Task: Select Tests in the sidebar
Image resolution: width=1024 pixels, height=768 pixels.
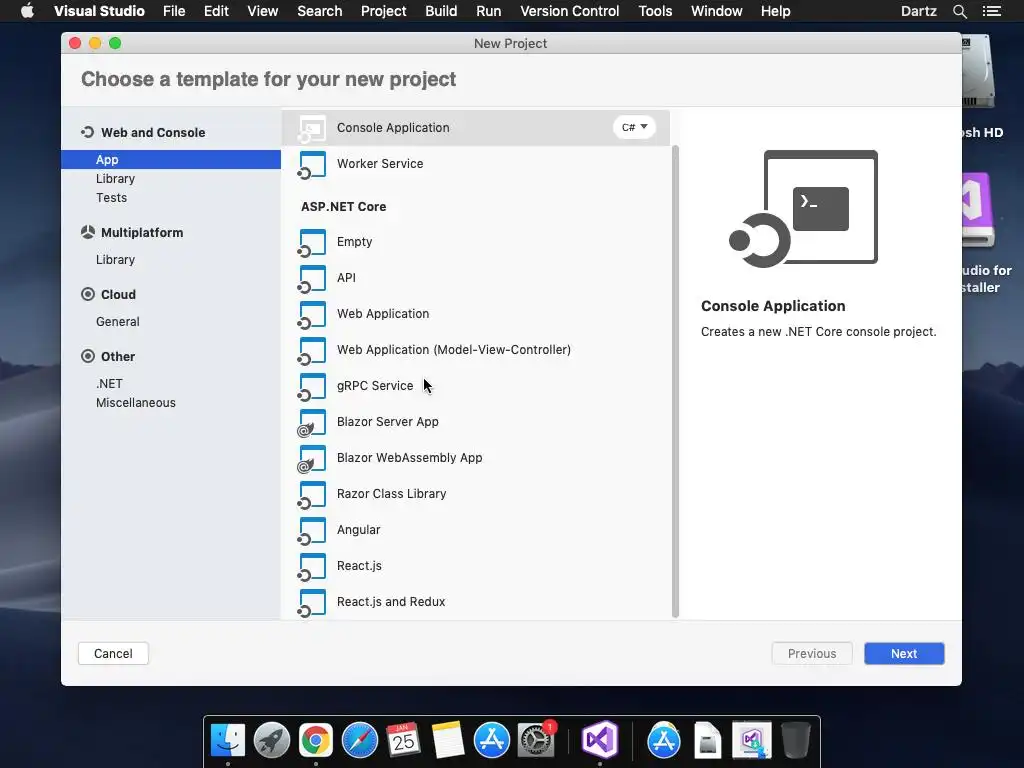Action: 171,197
